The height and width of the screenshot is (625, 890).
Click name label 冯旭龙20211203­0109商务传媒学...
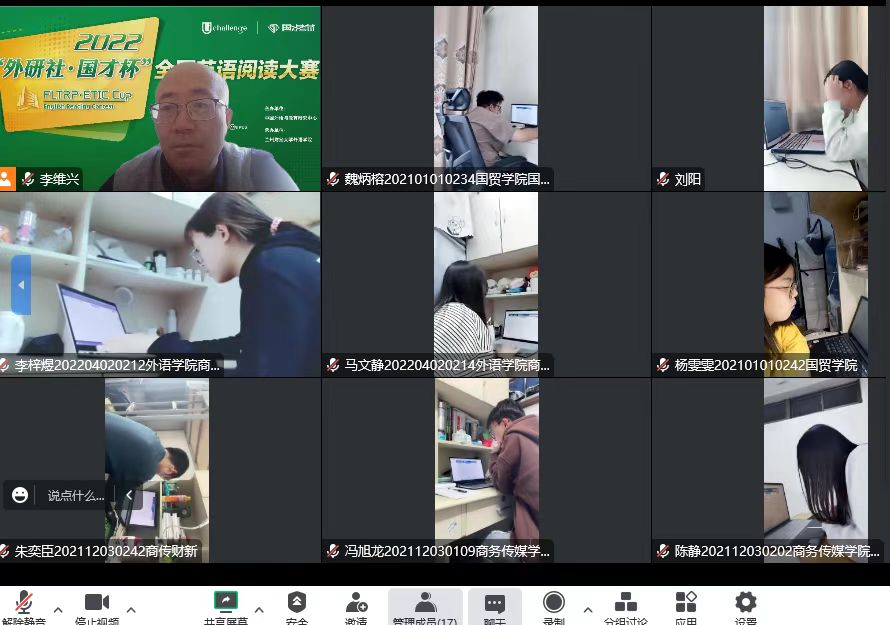click(x=447, y=551)
